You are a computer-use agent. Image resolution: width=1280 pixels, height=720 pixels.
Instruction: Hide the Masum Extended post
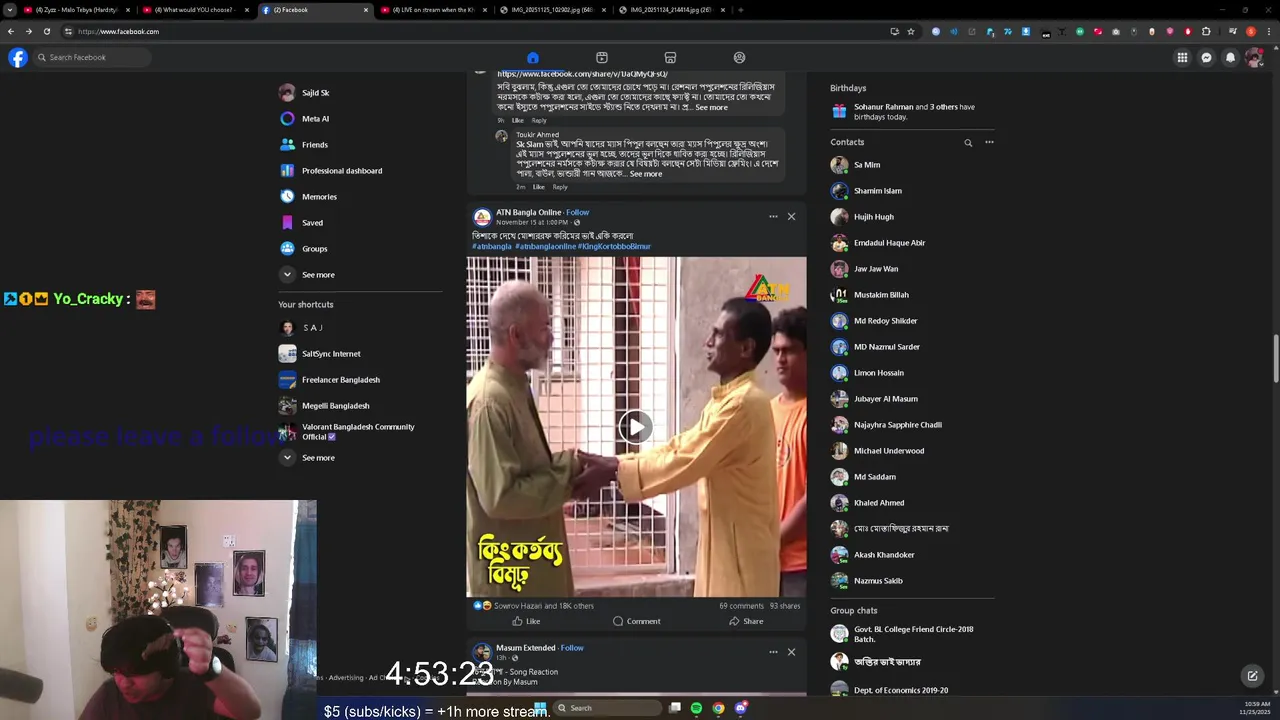(x=791, y=652)
